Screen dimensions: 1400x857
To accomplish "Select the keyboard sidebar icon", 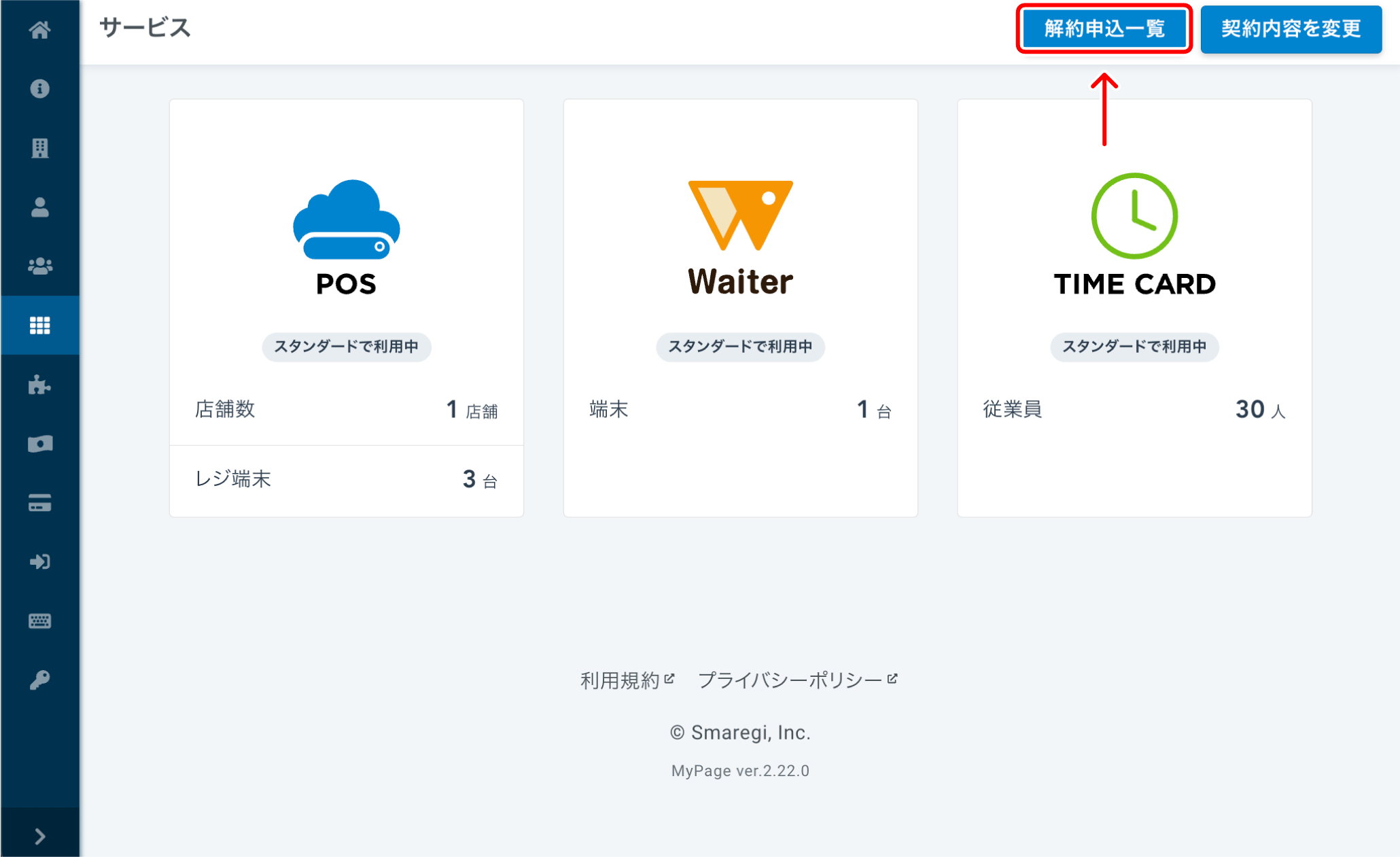I will (39, 621).
